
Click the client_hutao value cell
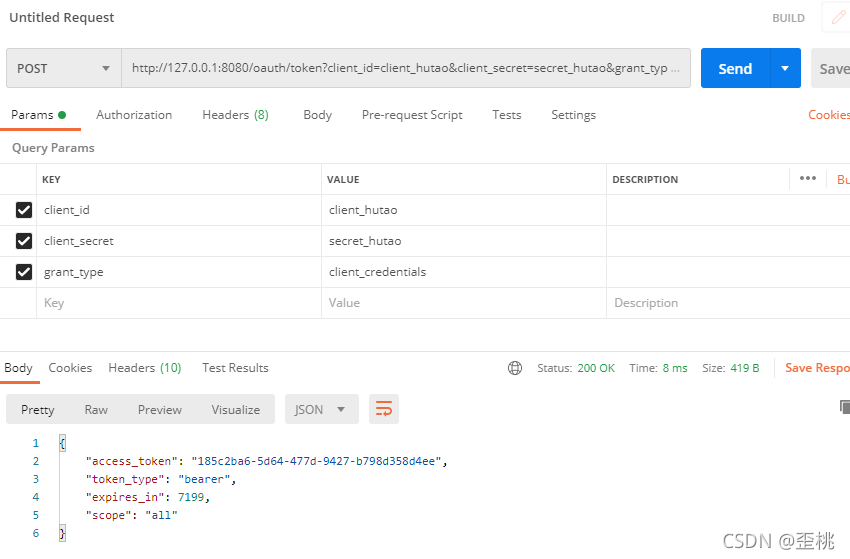click(464, 210)
